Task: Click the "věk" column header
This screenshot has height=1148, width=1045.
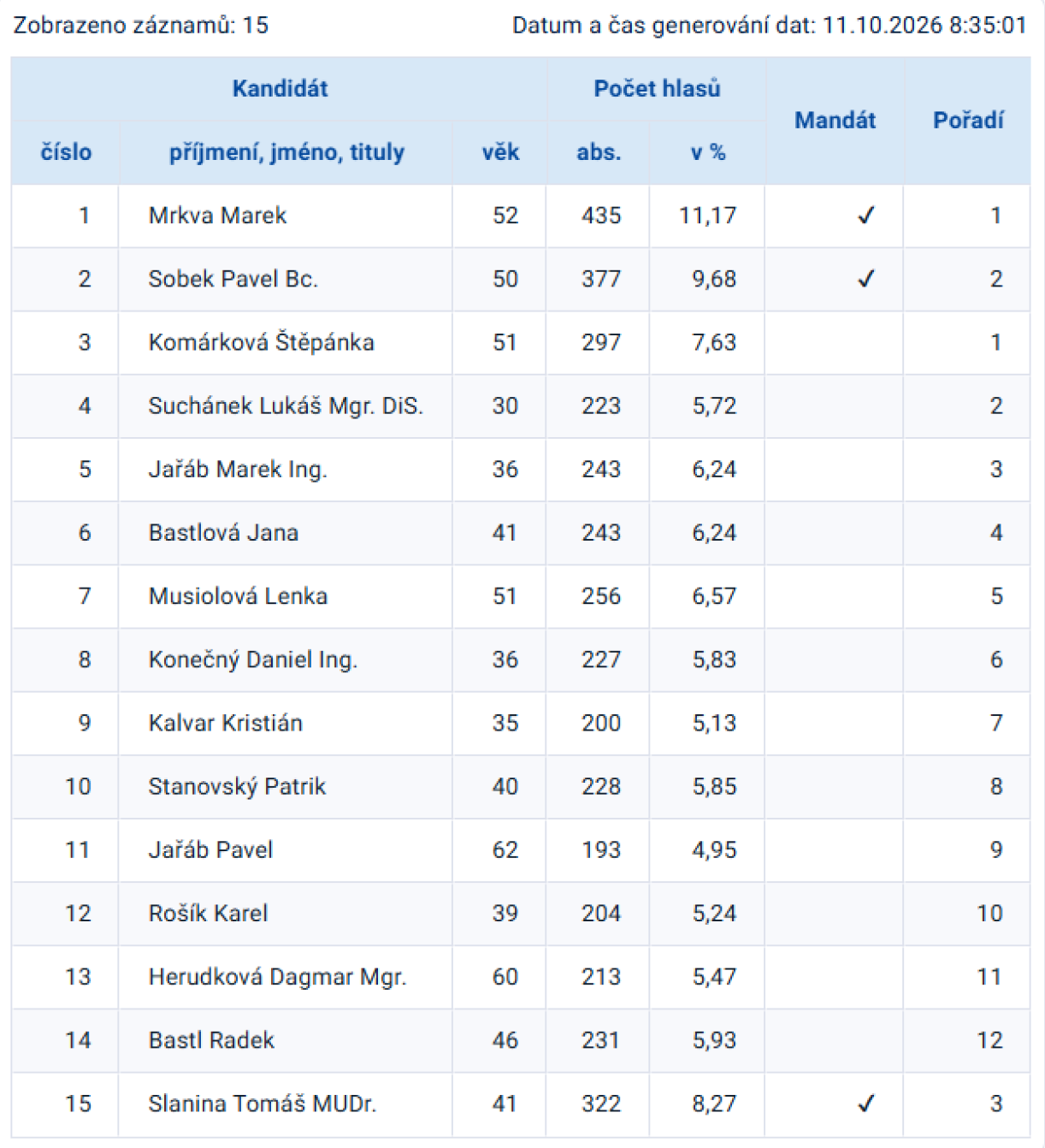Action: tap(500, 152)
